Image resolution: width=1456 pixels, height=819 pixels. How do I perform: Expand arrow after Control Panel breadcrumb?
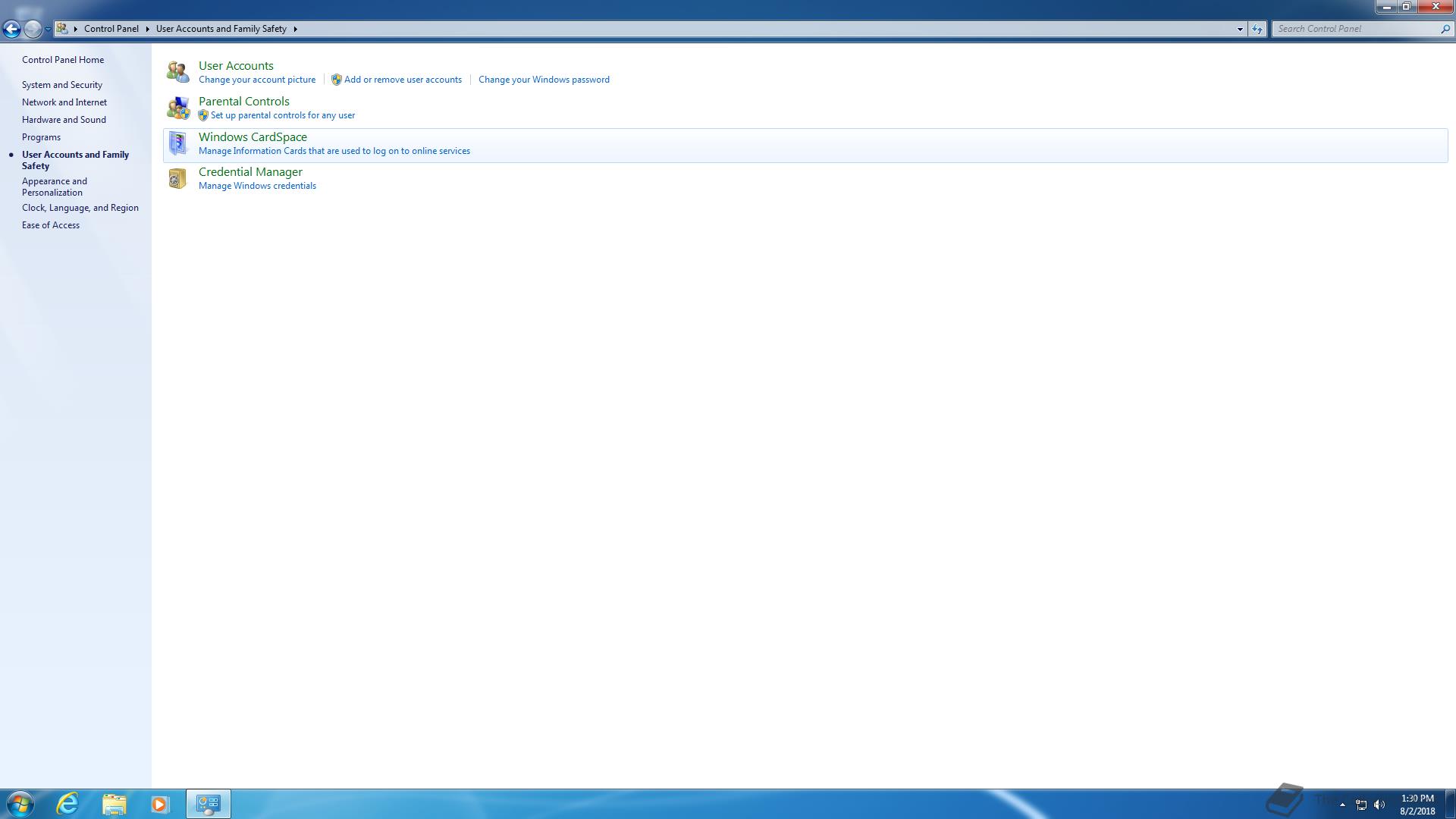(x=147, y=29)
